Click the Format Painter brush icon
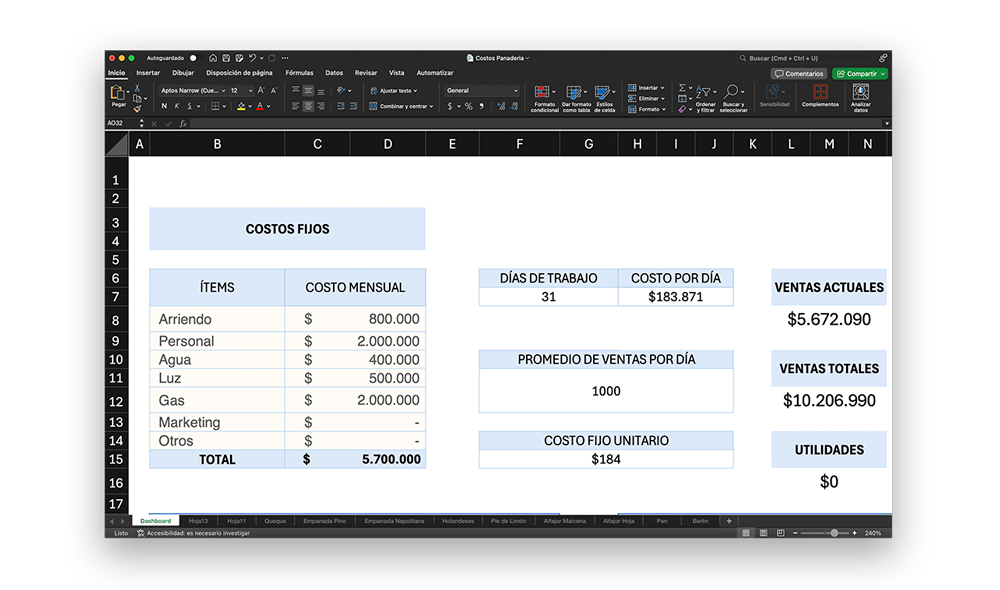 click(137, 109)
